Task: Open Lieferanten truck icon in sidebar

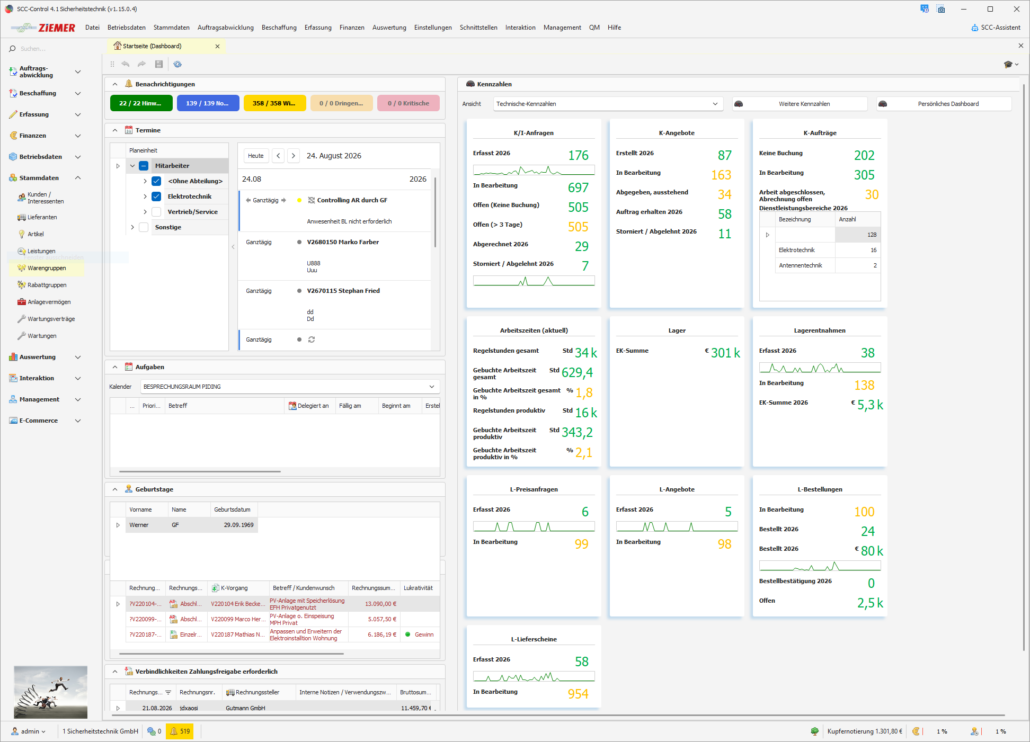Action: [22, 217]
